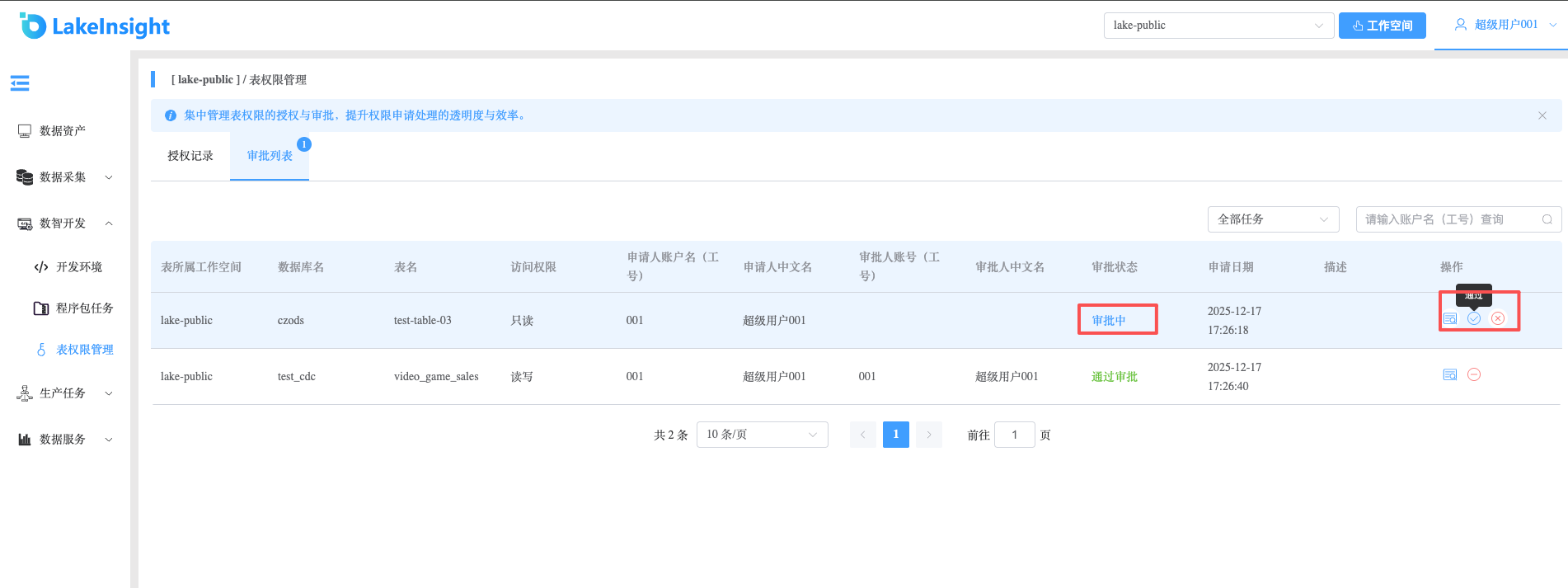The width and height of the screenshot is (1568, 588).
Task: Click the 工作空间 button
Action: point(1383,26)
